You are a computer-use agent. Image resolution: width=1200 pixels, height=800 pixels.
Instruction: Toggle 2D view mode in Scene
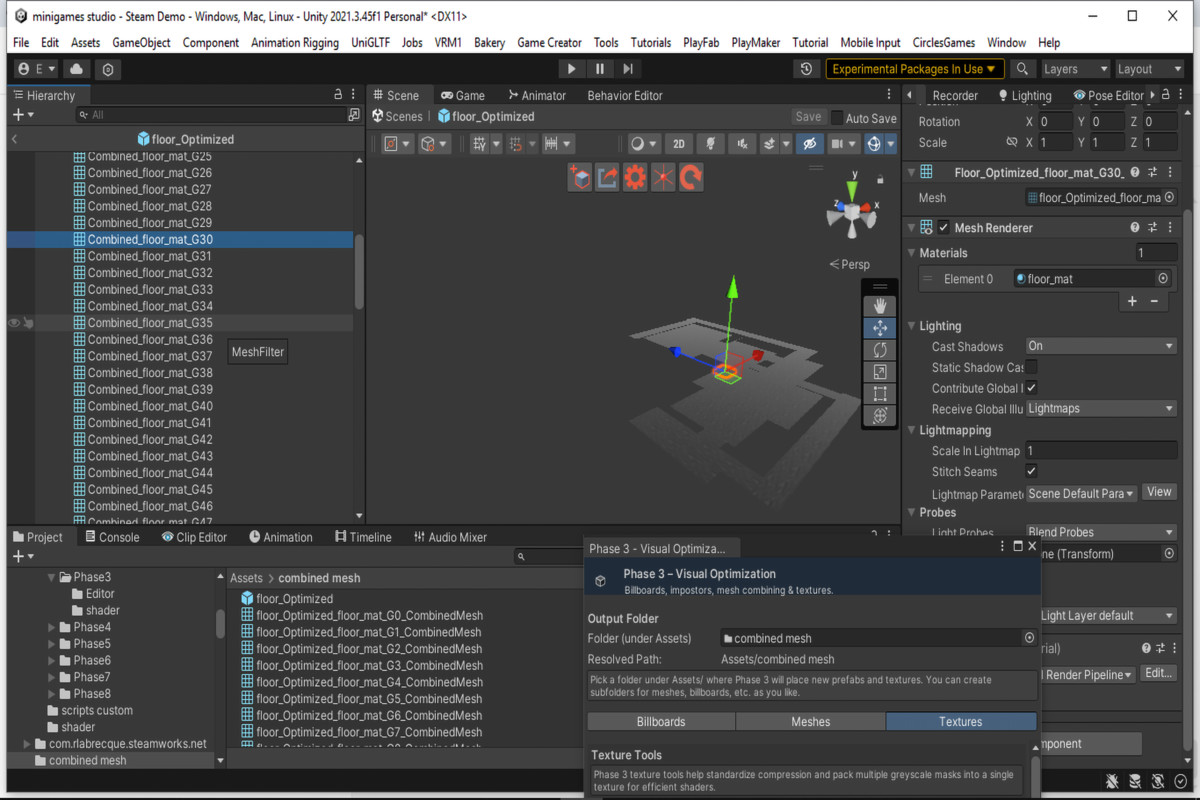(679, 144)
